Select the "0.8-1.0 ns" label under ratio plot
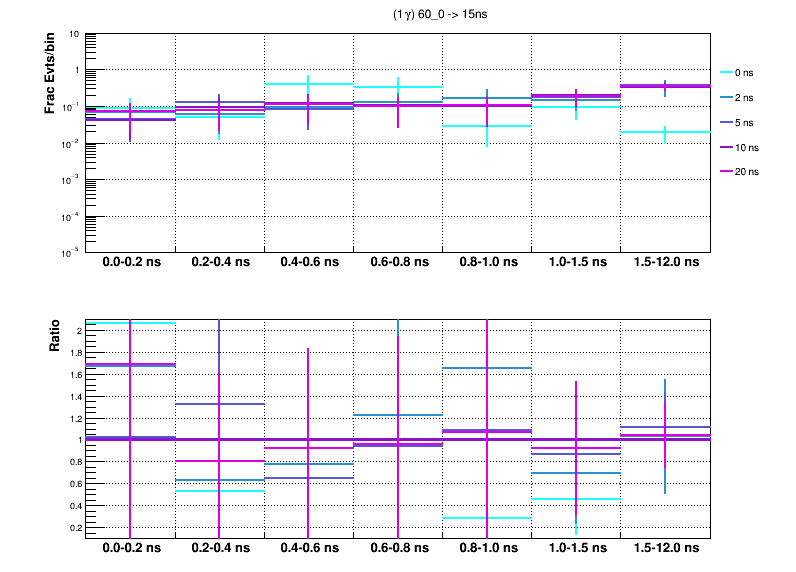The width and height of the screenshot is (796, 572). [x=487, y=549]
